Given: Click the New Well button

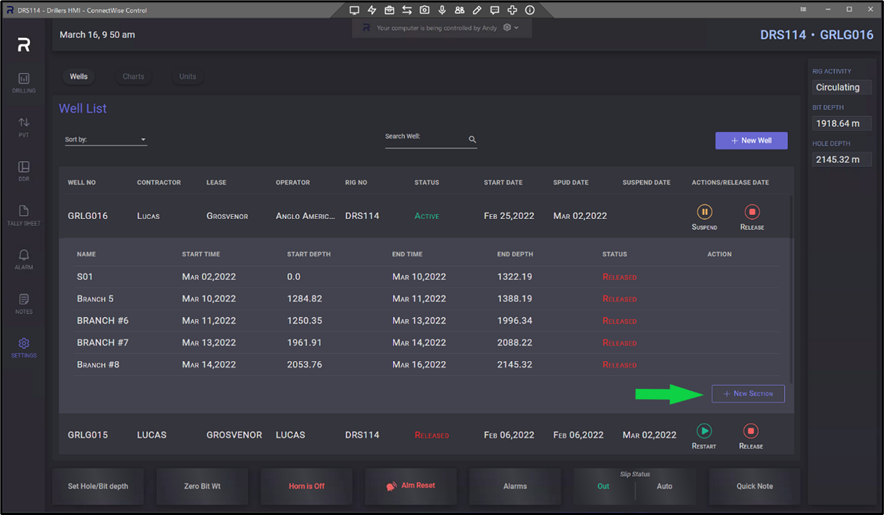Looking at the screenshot, I should [751, 141].
